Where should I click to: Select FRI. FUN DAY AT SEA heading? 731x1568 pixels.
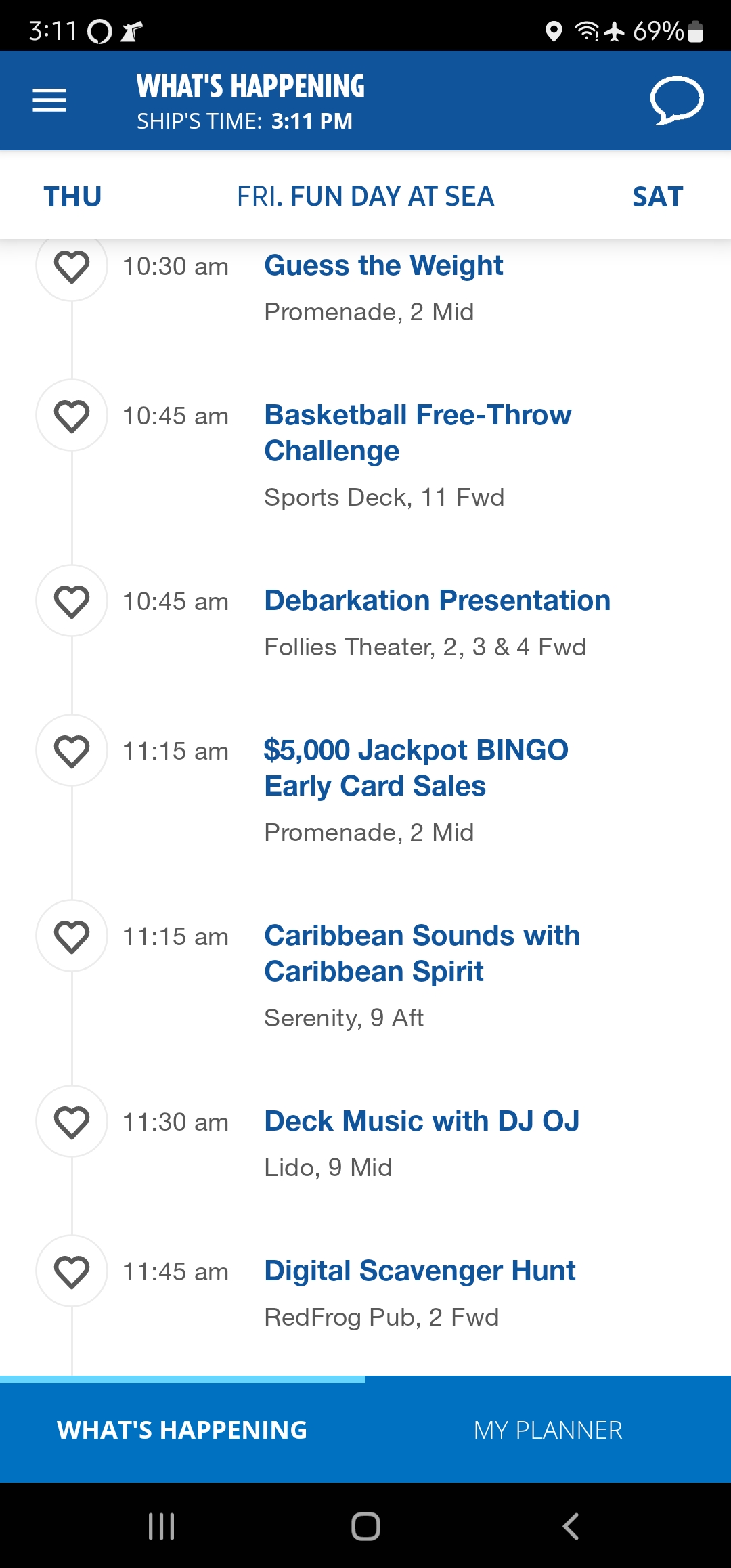coord(365,197)
